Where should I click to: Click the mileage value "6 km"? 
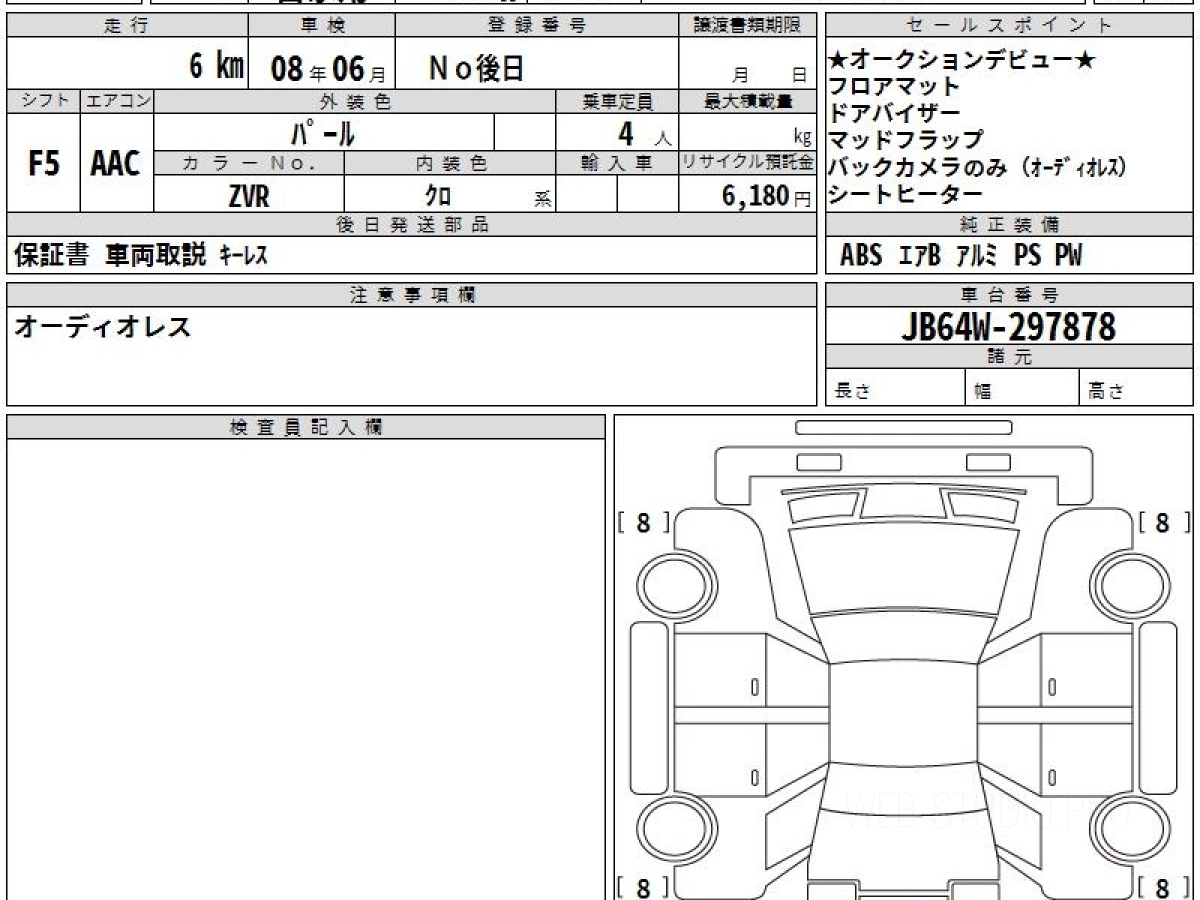(217, 66)
